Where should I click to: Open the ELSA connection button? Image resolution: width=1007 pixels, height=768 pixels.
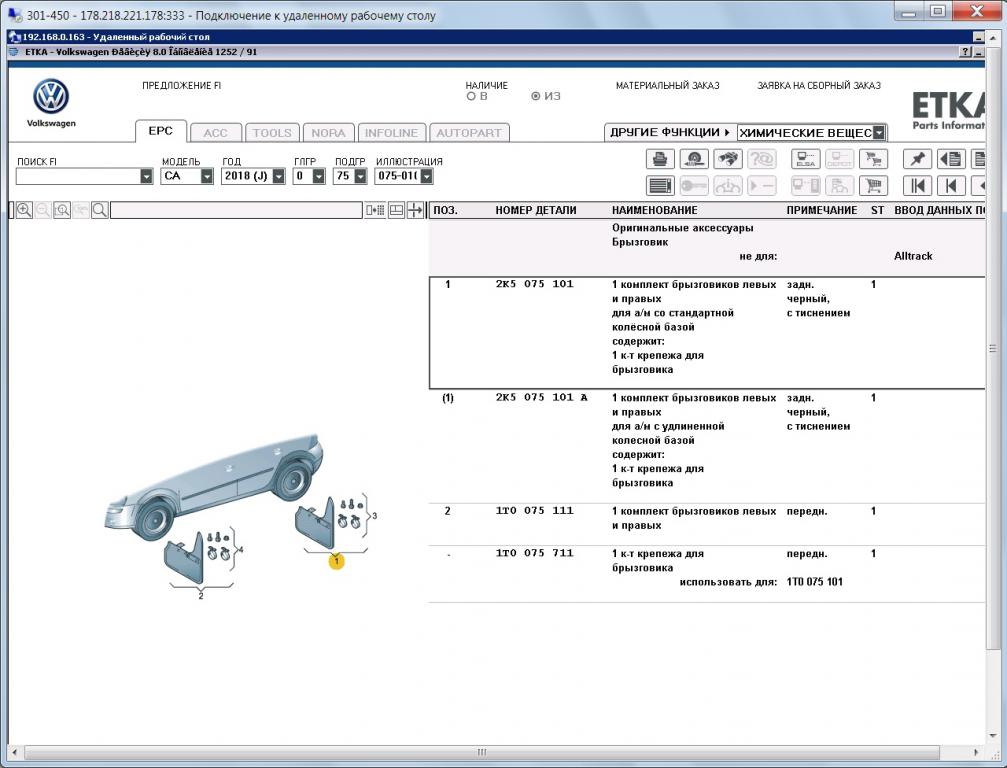click(x=805, y=159)
